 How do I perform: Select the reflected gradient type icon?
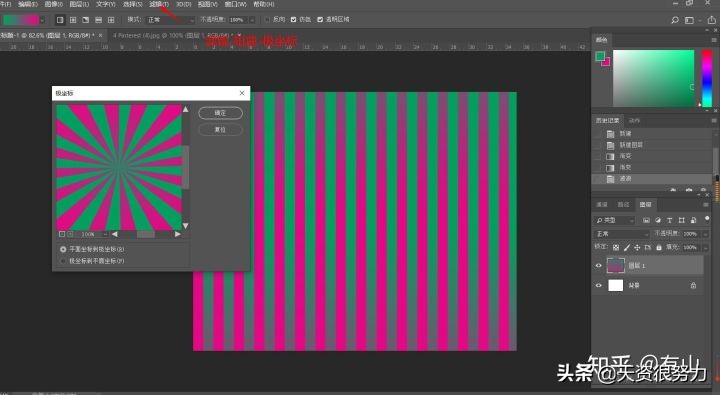pos(98,20)
